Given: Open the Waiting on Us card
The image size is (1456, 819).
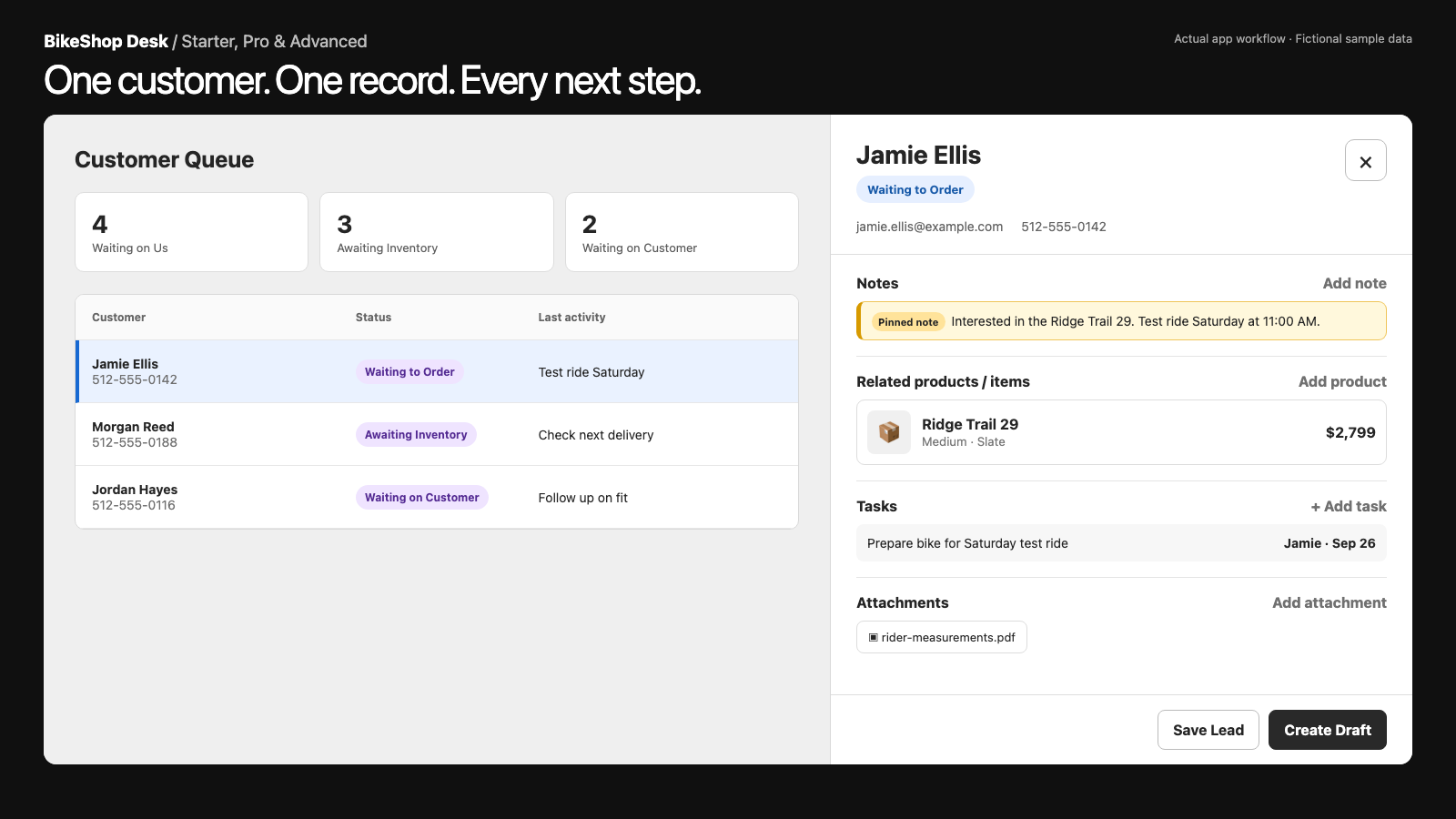Looking at the screenshot, I should pos(191,232).
